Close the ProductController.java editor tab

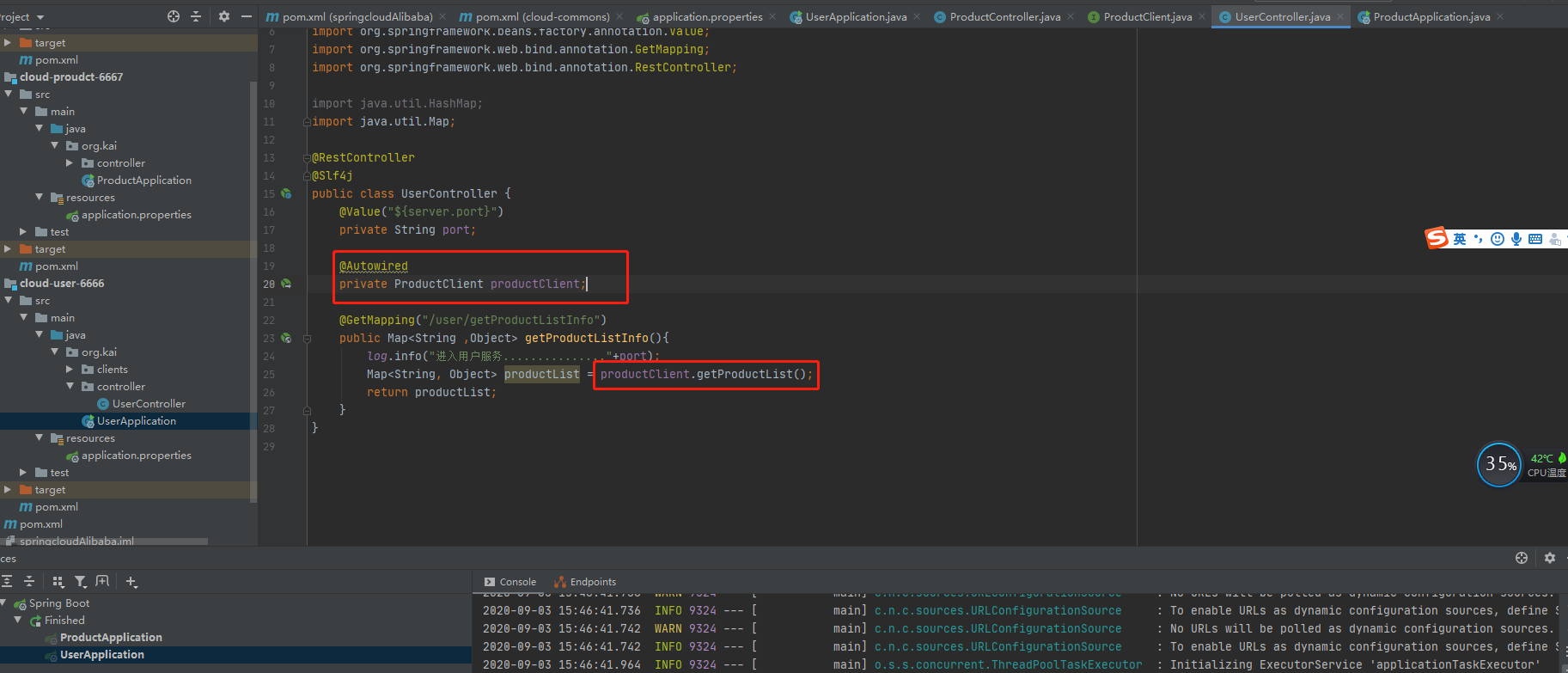click(x=1071, y=16)
